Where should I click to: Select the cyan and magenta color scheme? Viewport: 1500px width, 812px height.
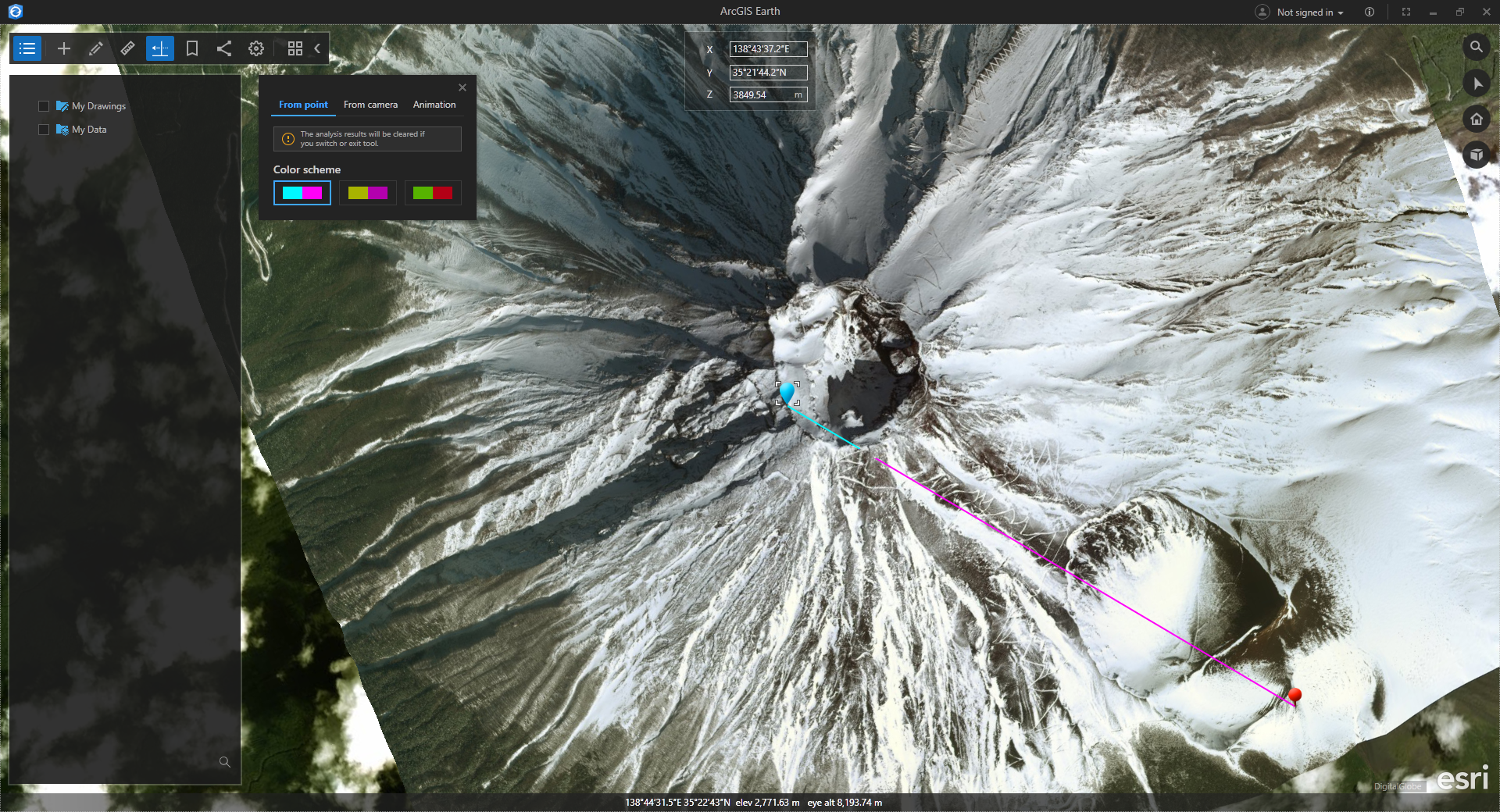coord(302,193)
